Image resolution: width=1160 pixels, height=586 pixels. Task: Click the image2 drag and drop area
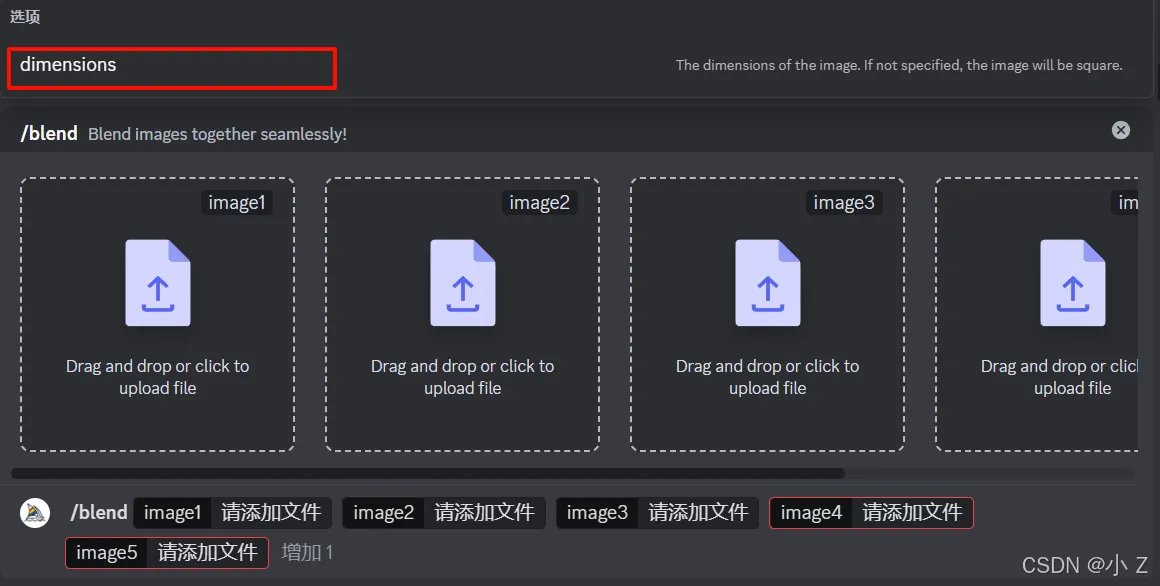[x=462, y=377]
